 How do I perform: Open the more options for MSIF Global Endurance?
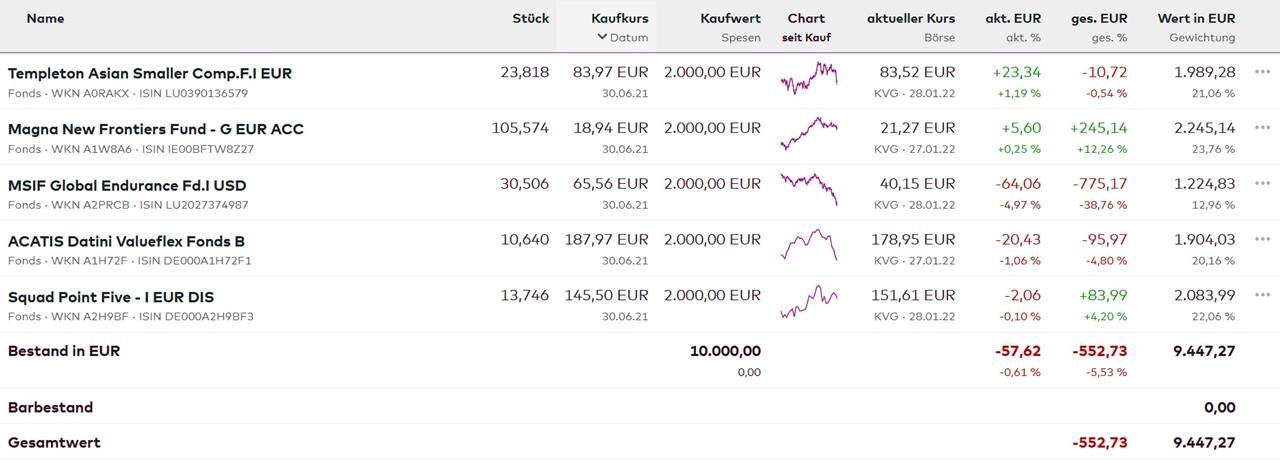coord(1262,184)
